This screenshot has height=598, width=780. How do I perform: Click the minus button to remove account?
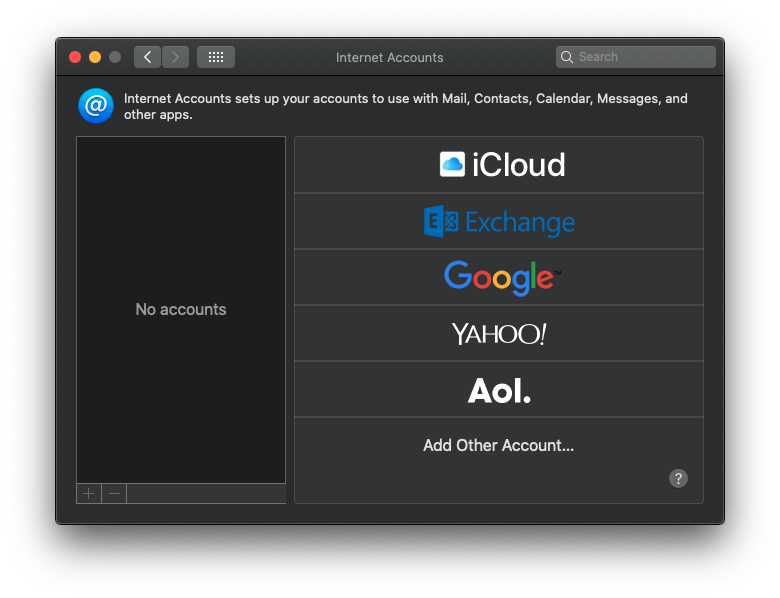pyautogui.click(x=114, y=494)
